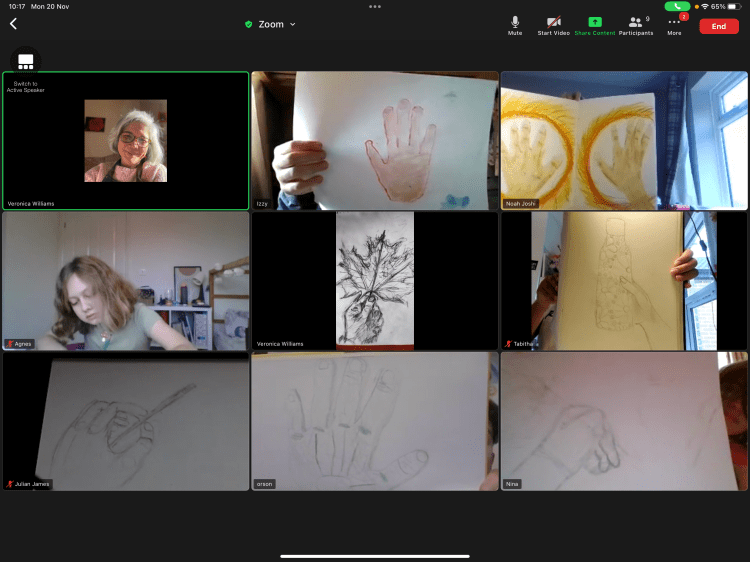Select Nina's video tile

(624, 420)
